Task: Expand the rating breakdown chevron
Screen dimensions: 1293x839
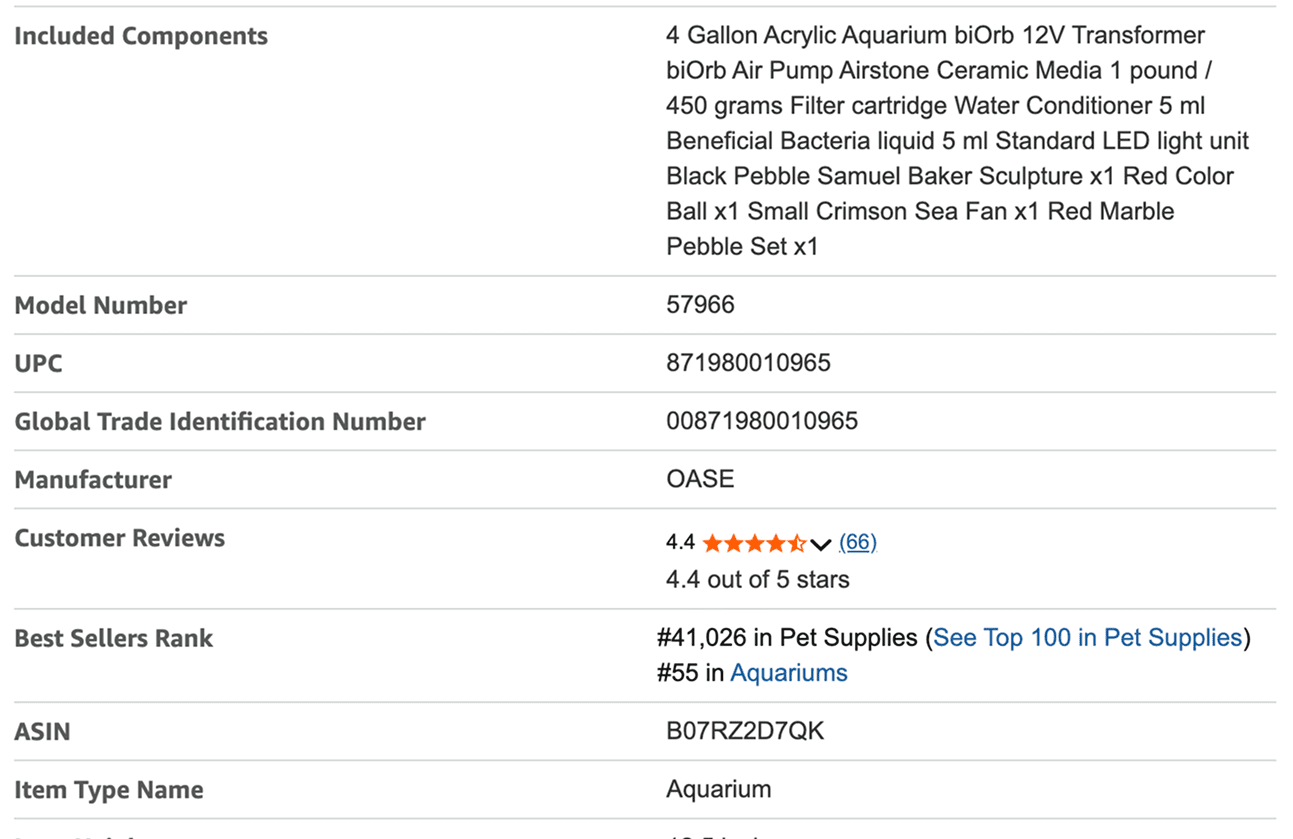Action: [x=821, y=544]
